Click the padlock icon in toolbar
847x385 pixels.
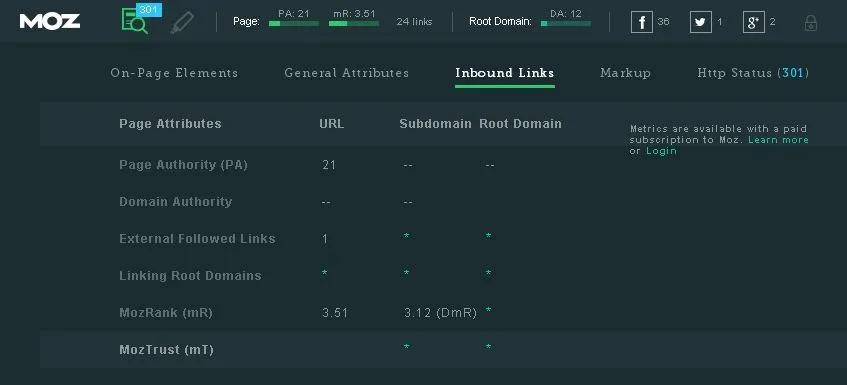[810, 23]
